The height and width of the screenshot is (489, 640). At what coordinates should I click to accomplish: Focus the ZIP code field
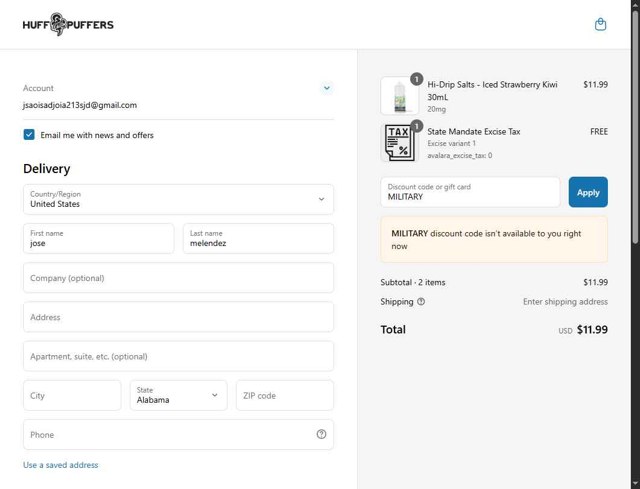point(284,395)
